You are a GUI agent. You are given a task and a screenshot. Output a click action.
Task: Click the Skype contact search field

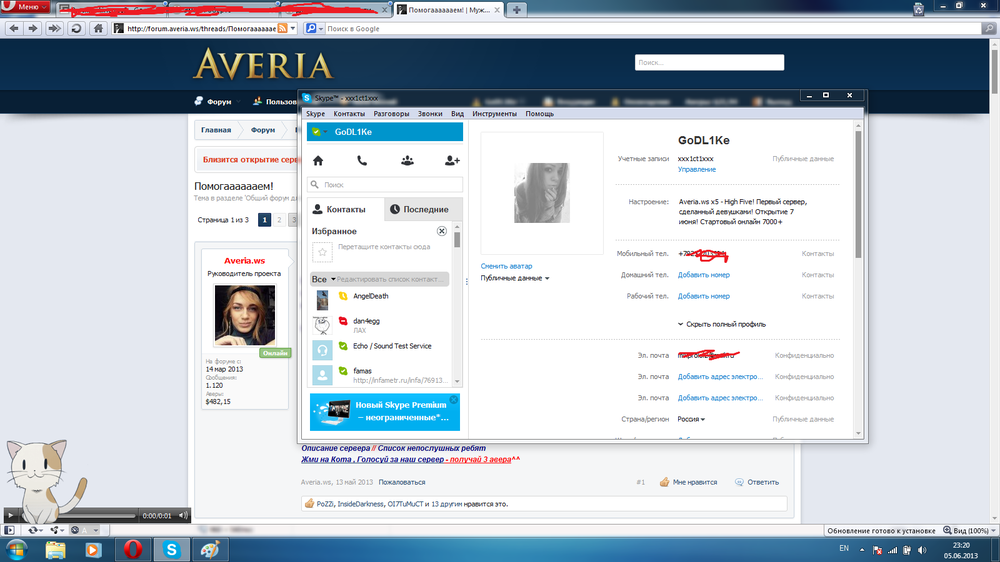click(385, 185)
